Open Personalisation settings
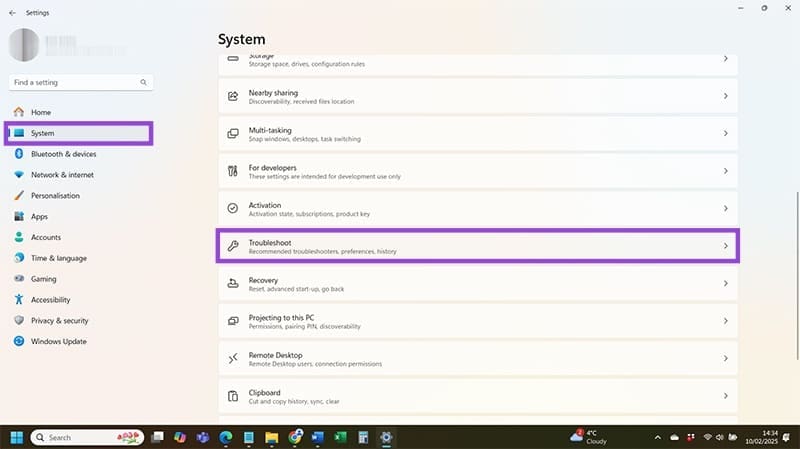800x449 pixels. tap(80, 196)
